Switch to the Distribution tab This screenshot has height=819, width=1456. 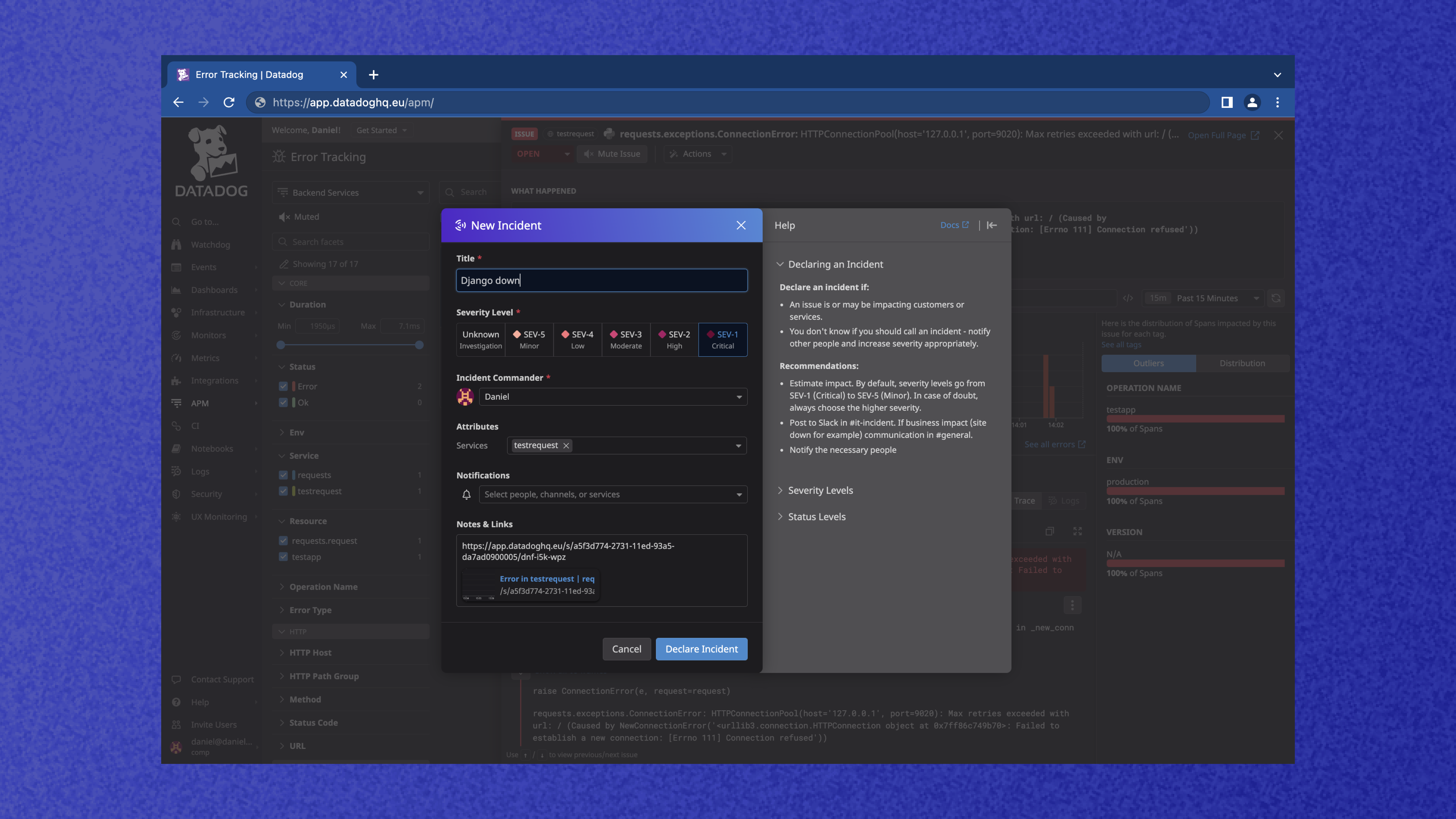1242,363
